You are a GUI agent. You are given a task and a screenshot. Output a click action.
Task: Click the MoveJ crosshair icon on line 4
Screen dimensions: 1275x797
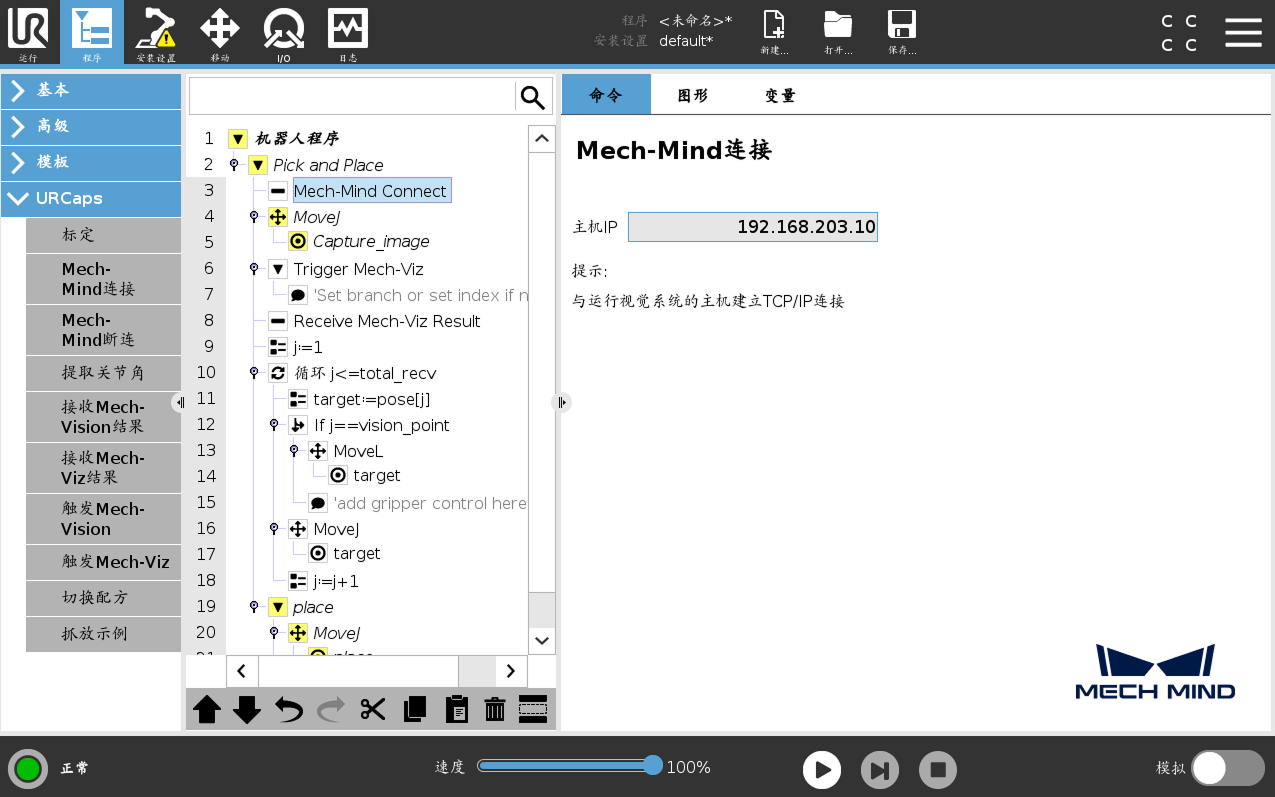pos(278,217)
